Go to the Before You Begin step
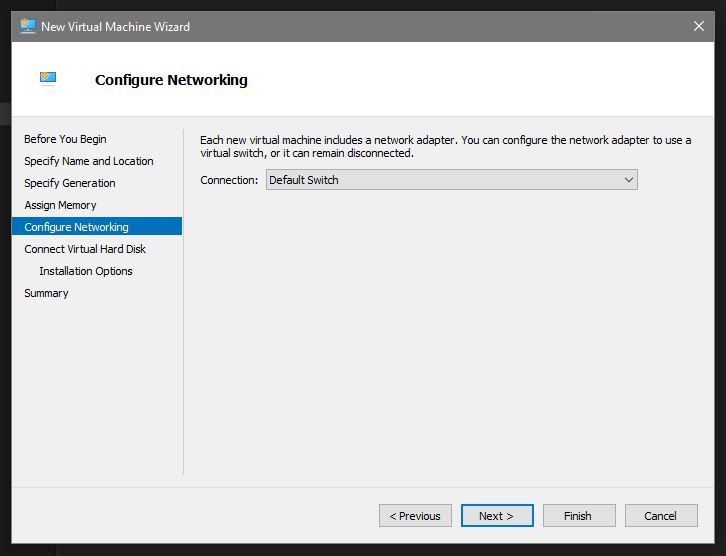Screen dimensions: 726x556 point(65,139)
